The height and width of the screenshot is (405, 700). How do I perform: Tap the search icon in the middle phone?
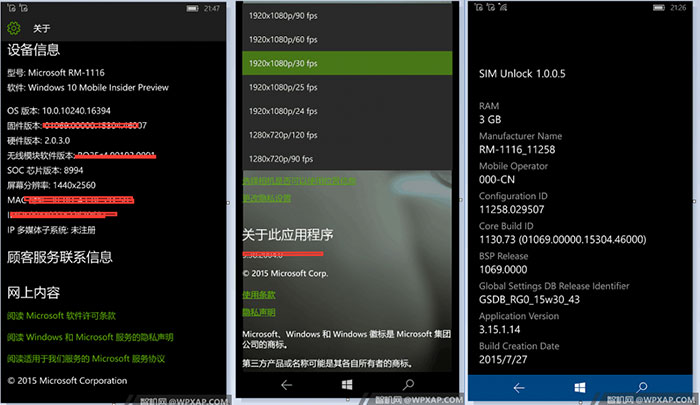pyautogui.click(x=408, y=384)
